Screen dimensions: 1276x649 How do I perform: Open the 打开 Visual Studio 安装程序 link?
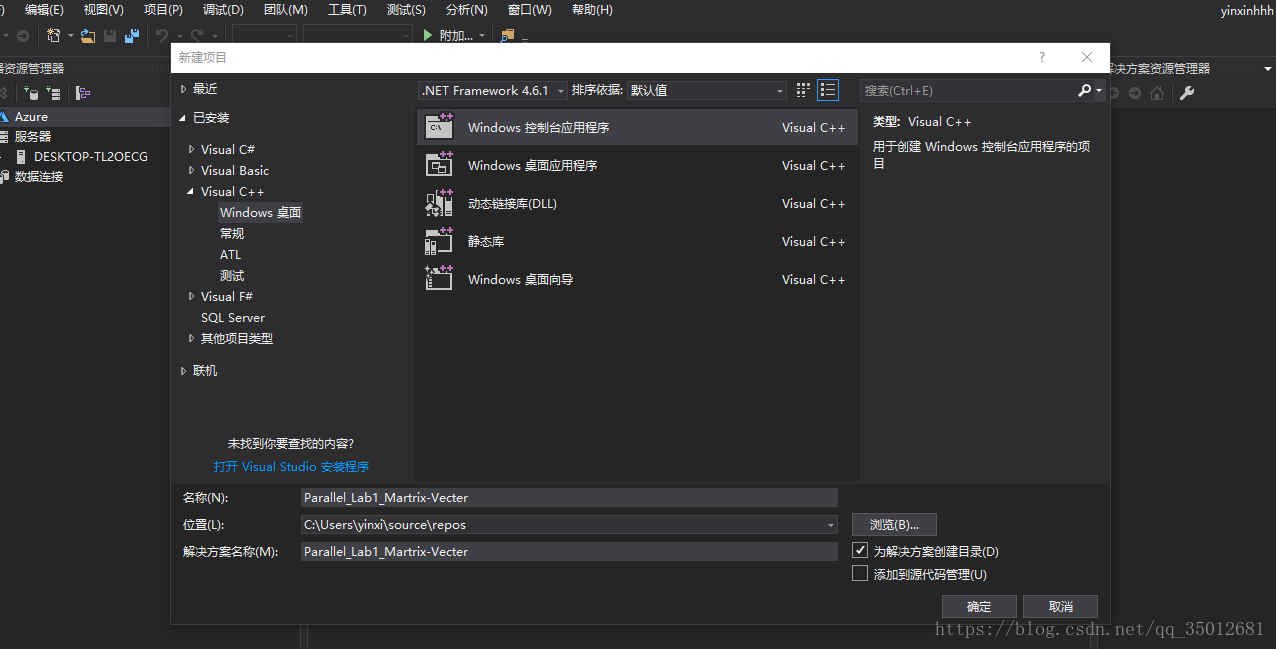coord(291,466)
